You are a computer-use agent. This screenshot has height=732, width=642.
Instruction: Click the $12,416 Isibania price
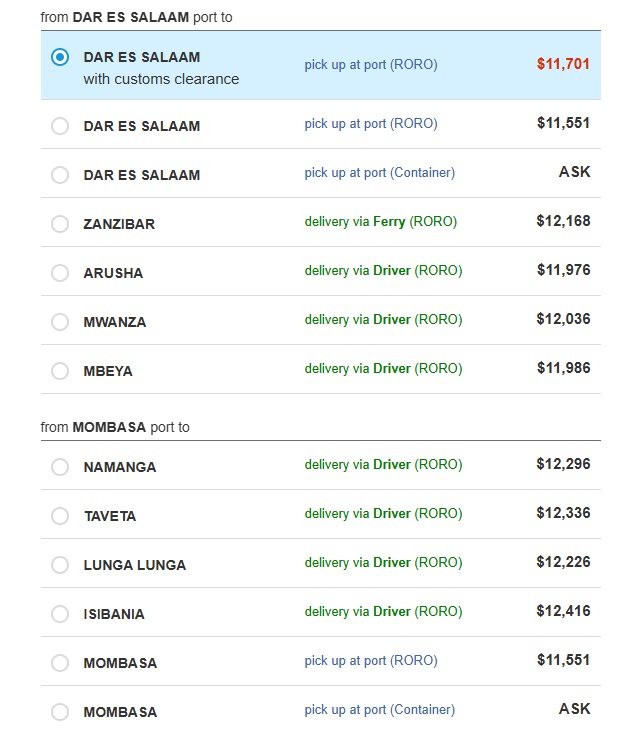click(x=563, y=611)
